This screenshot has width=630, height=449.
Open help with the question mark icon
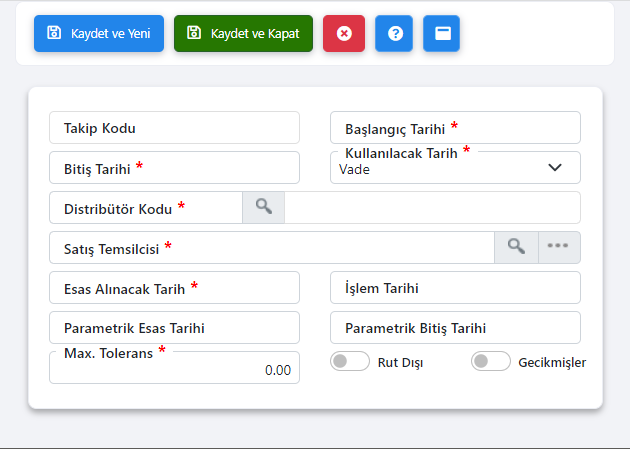pos(394,33)
